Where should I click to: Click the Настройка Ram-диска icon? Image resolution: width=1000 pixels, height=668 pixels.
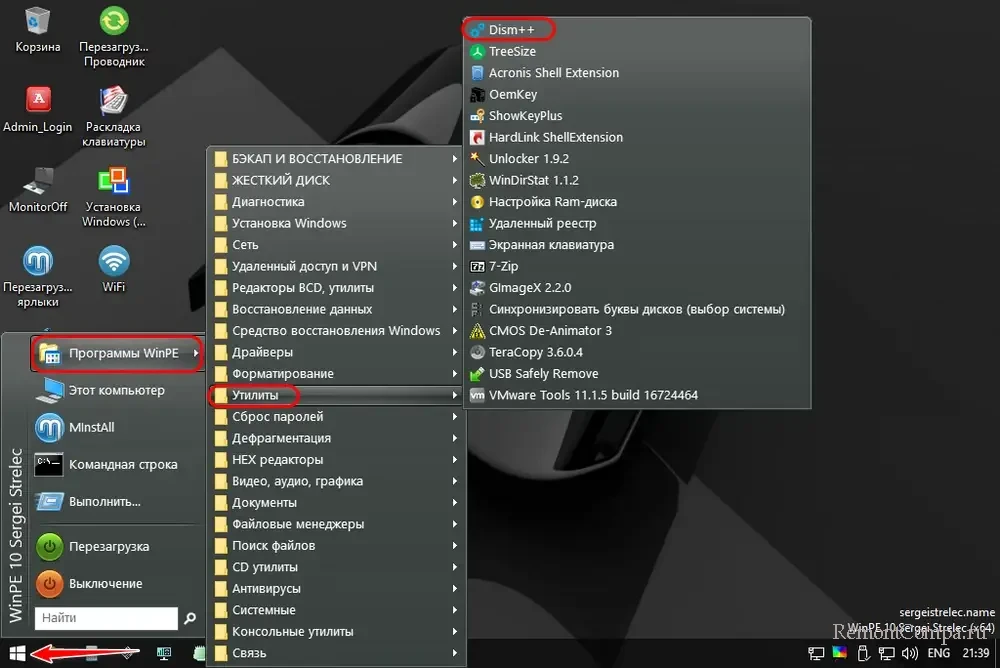pyautogui.click(x=477, y=202)
